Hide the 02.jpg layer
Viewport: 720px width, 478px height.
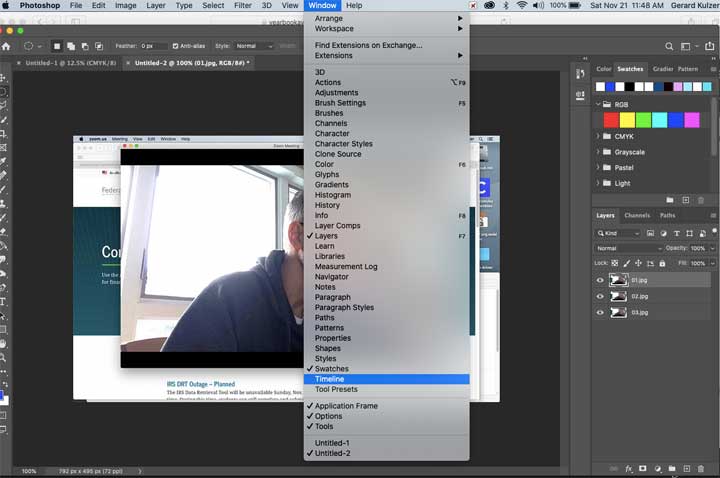600,296
